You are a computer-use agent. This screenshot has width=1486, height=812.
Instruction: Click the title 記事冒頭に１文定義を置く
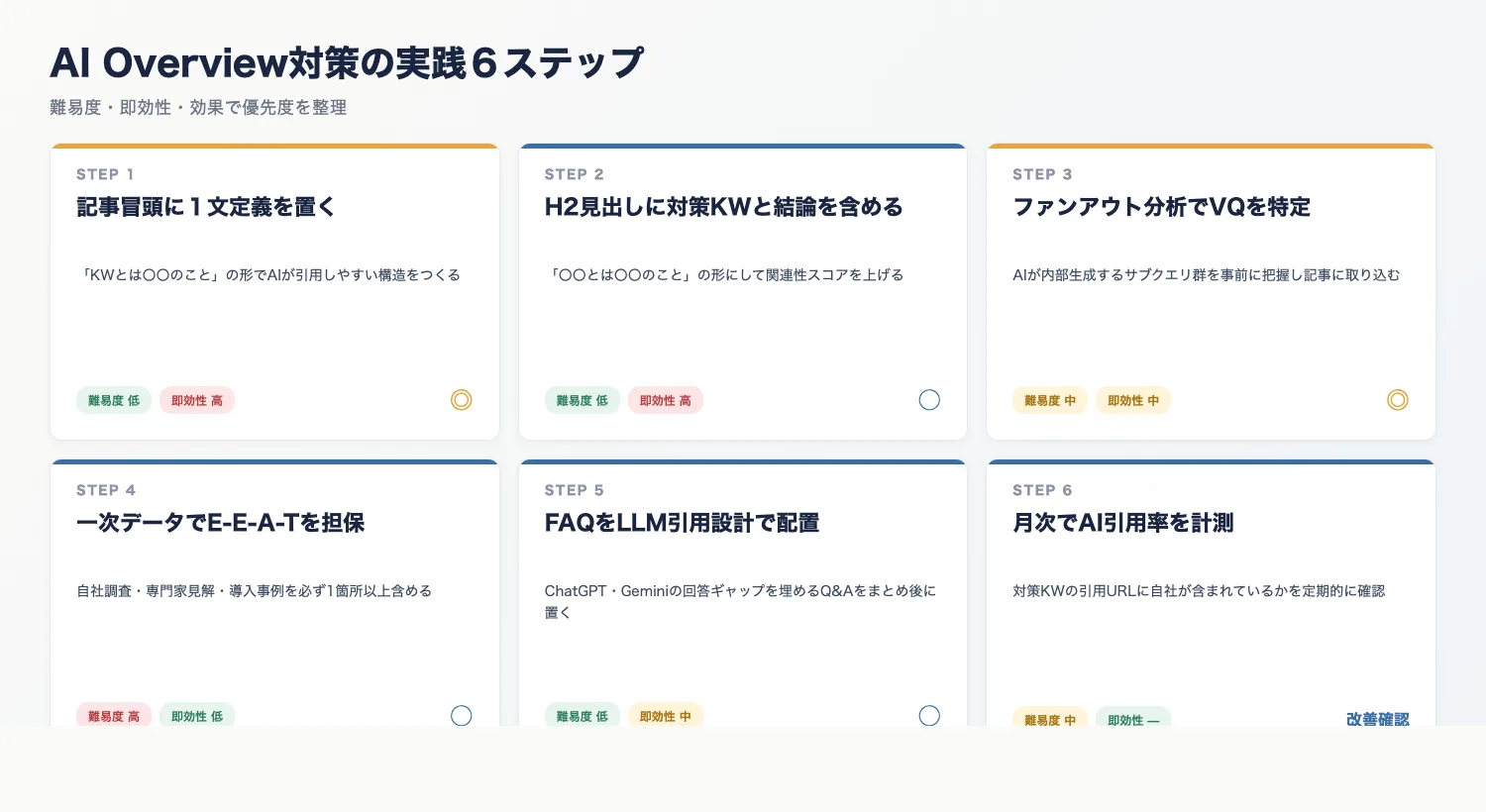point(207,207)
